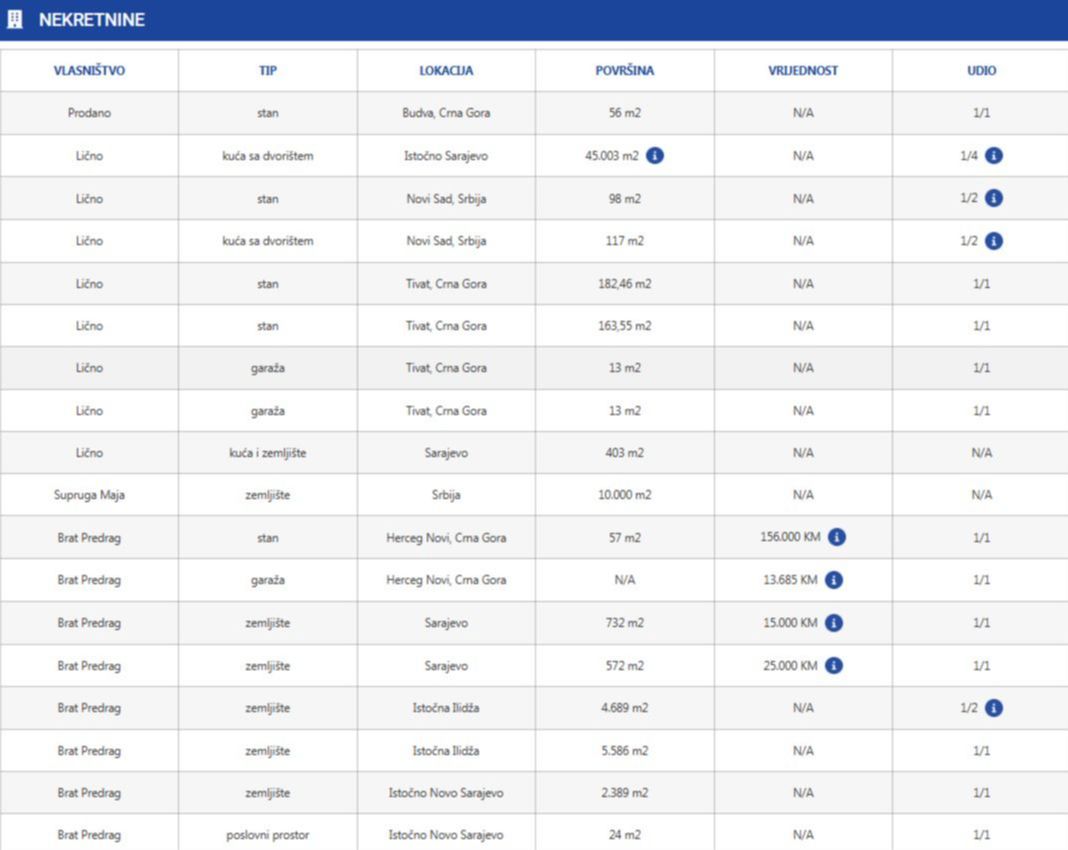Click info icon beside the 1/4 share

click(x=993, y=156)
